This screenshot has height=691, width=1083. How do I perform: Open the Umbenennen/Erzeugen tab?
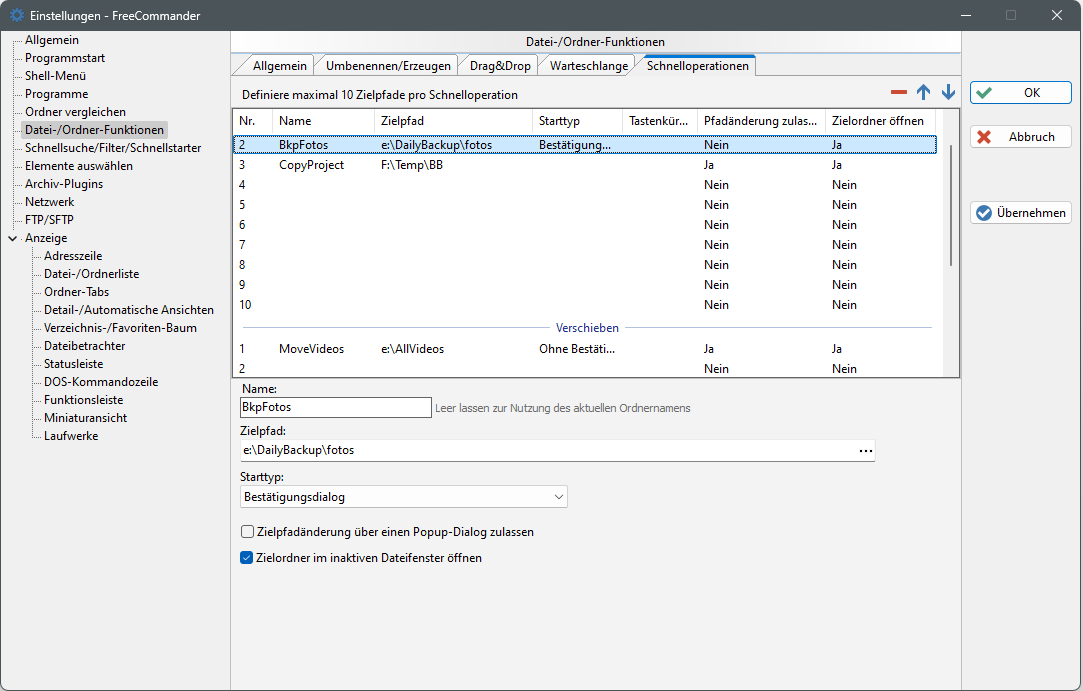[388, 66]
